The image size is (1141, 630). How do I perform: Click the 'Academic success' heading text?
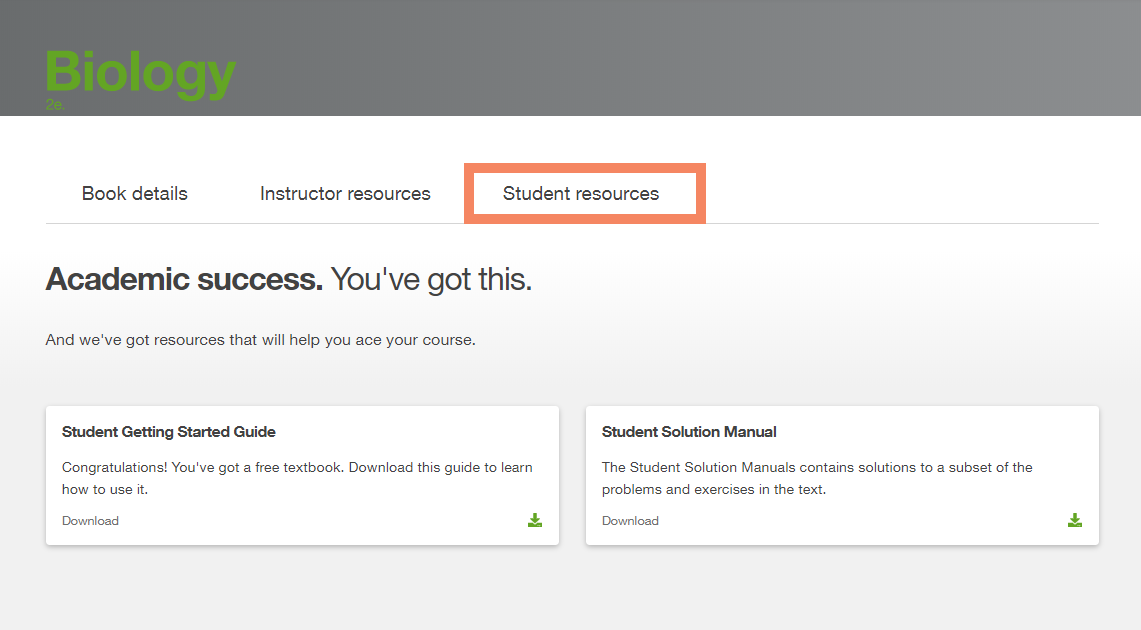click(183, 279)
